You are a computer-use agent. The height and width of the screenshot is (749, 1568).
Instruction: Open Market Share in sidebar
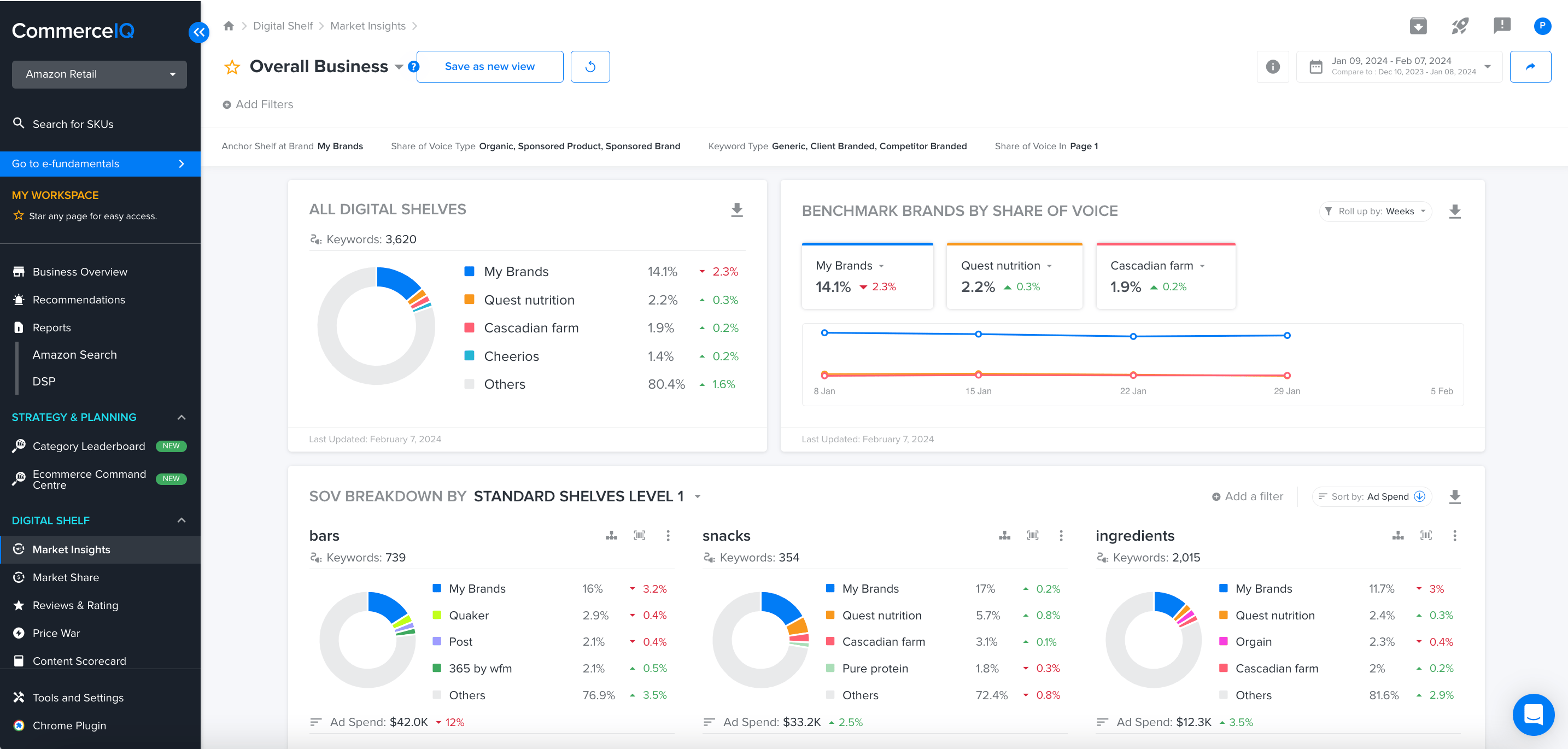click(66, 577)
